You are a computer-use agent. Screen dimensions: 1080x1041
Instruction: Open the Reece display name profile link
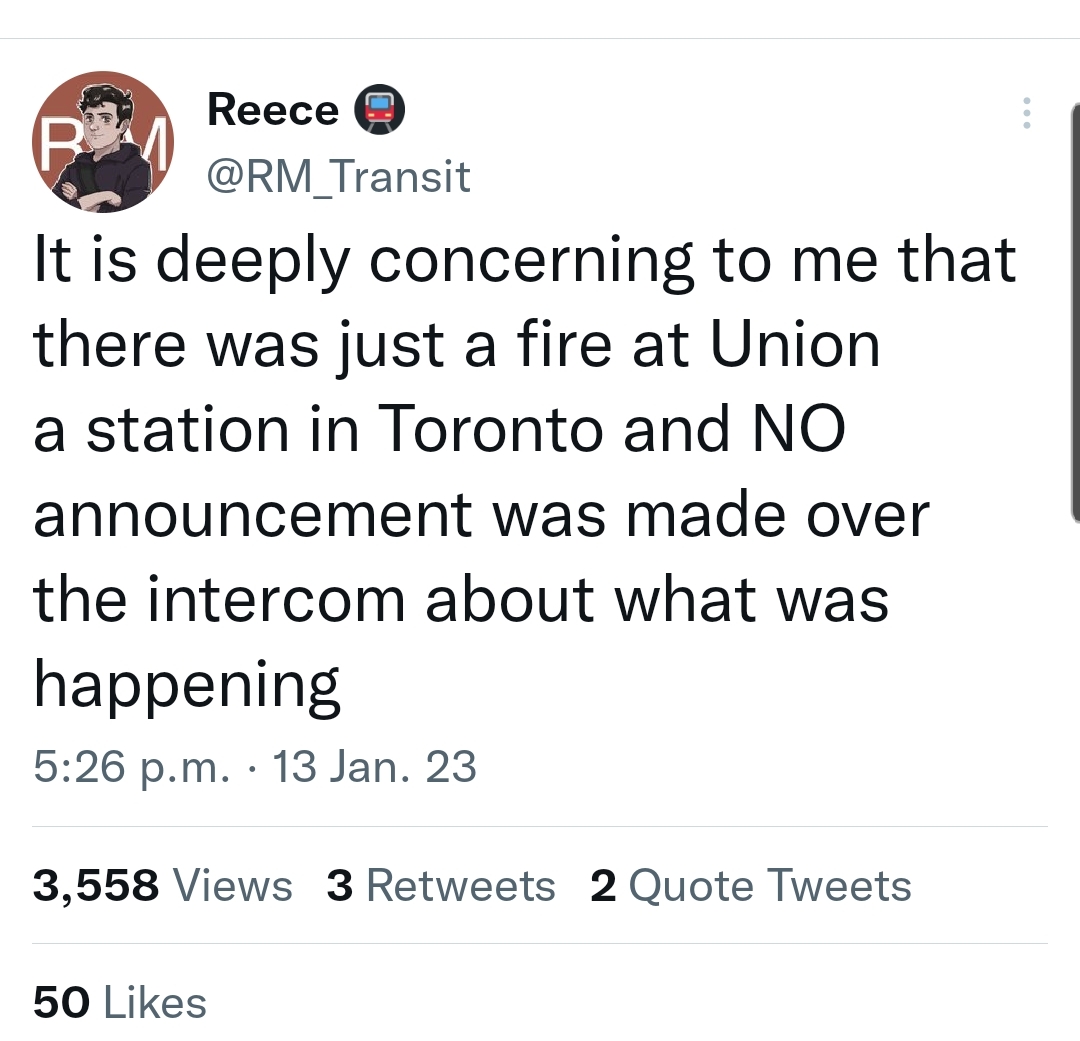click(272, 110)
